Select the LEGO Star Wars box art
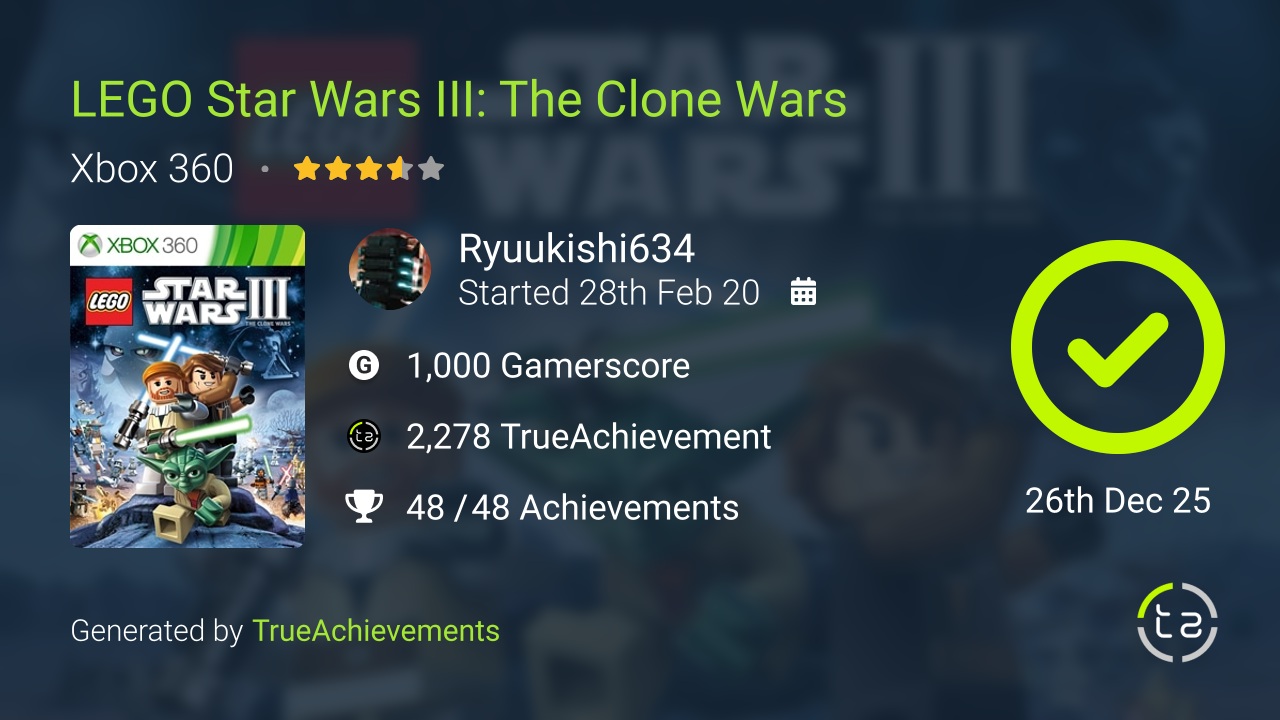 (187, 386)
